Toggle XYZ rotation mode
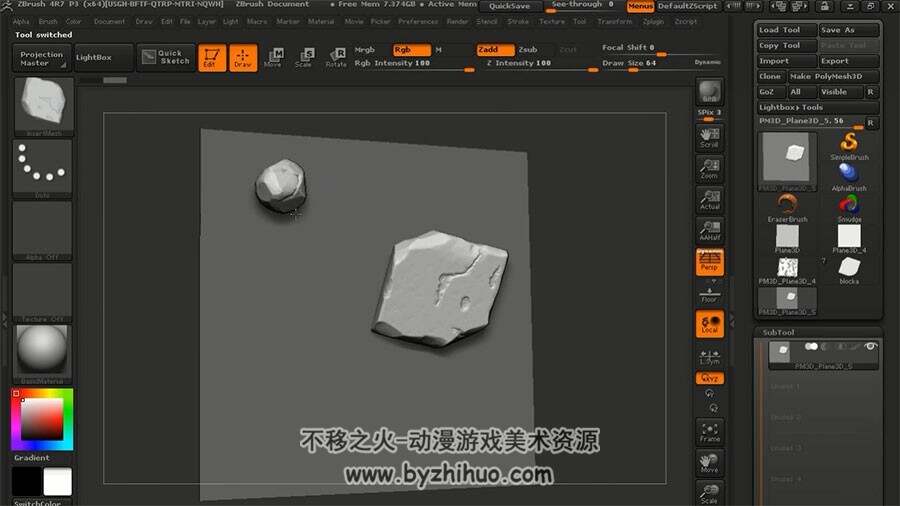Screen dimensions: 900x506 coord(709,378)
